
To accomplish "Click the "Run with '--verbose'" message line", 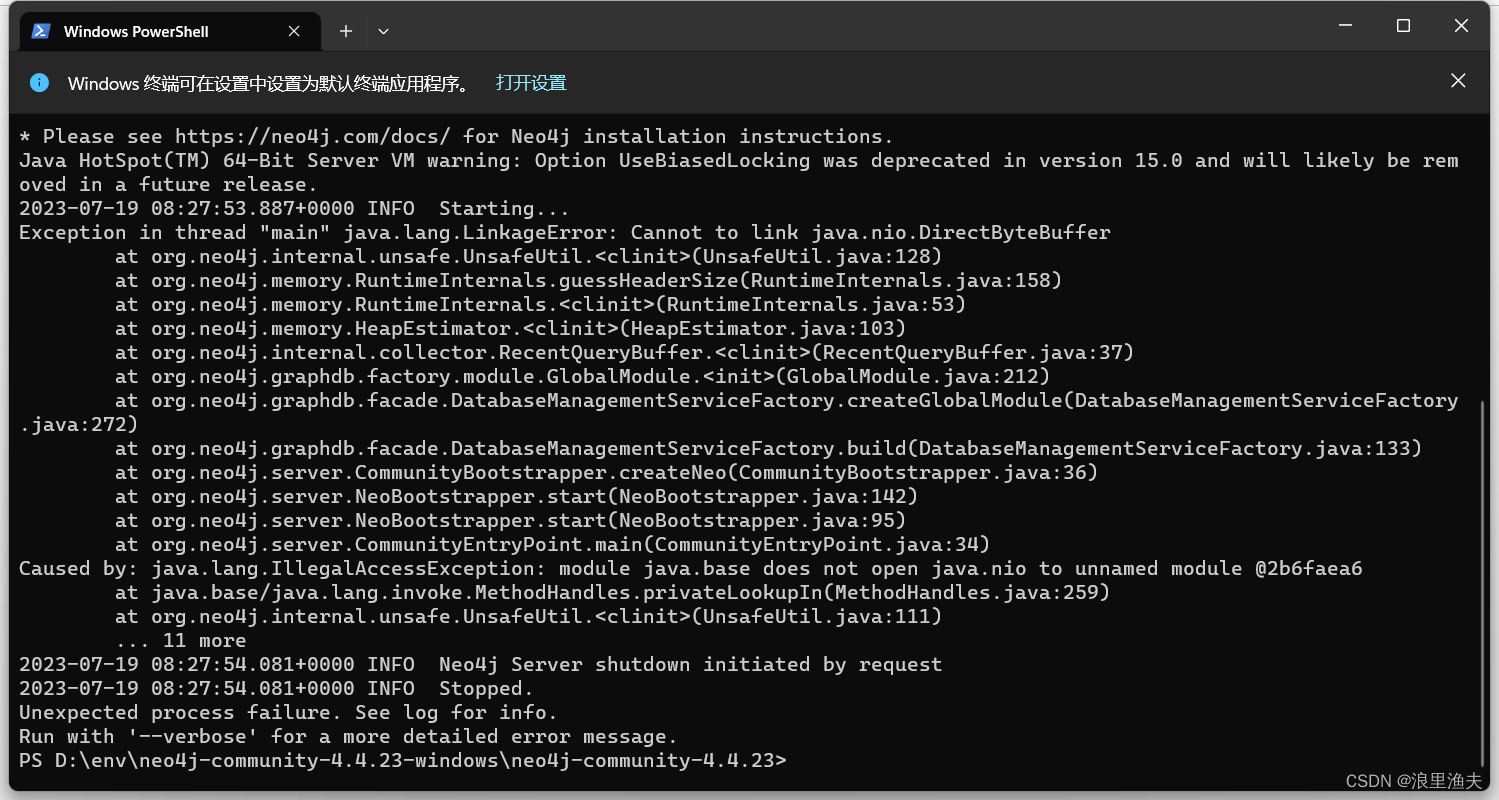I will tap(349, 736).
